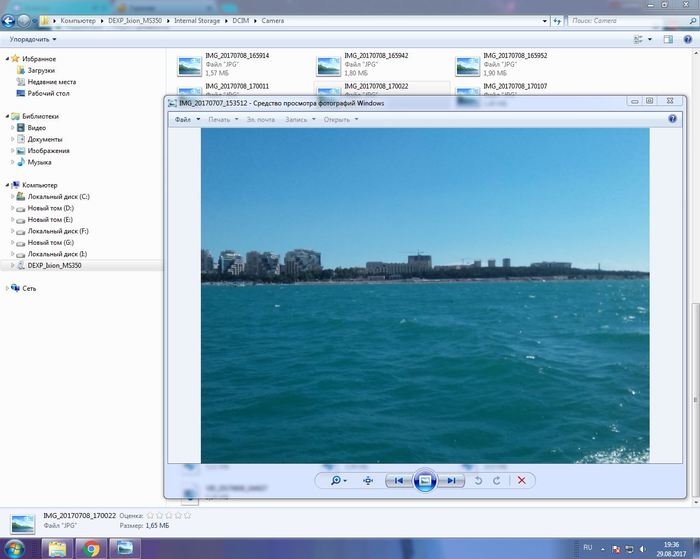This screenshot has width=700, height=559.
Task: Open the Печать dropdown menu
Action: pos(219,119)
